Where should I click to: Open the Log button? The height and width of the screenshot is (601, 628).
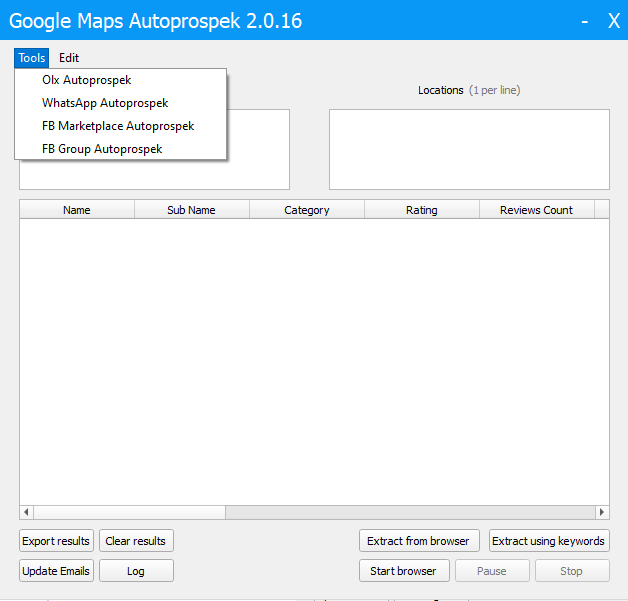(x=136, y=571)
